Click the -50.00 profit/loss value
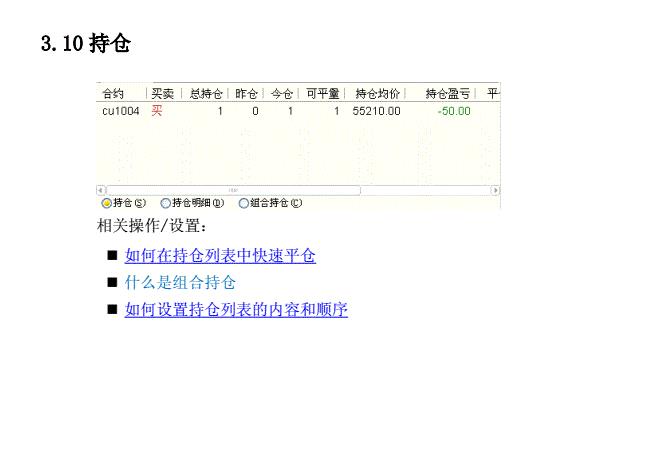The height and width of the screenshot is (453, 660). click(x=454, y=111)
